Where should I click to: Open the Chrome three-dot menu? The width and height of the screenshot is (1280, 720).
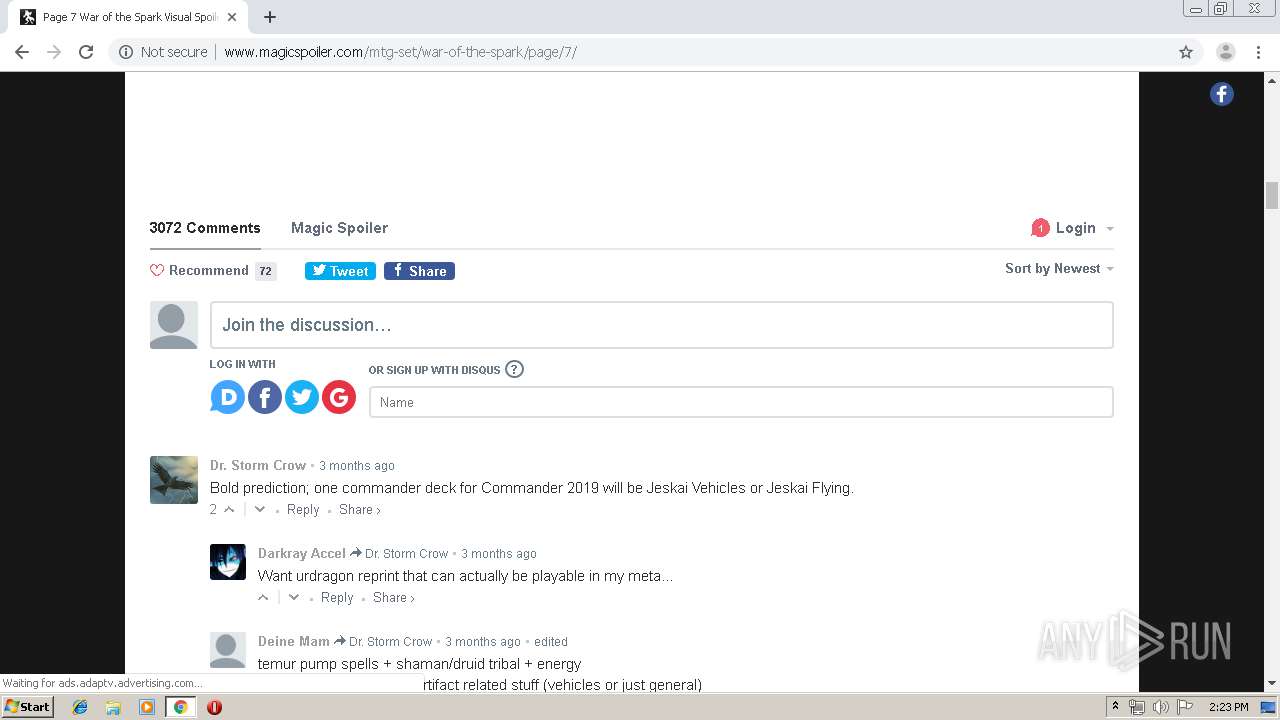point(1258,52)
